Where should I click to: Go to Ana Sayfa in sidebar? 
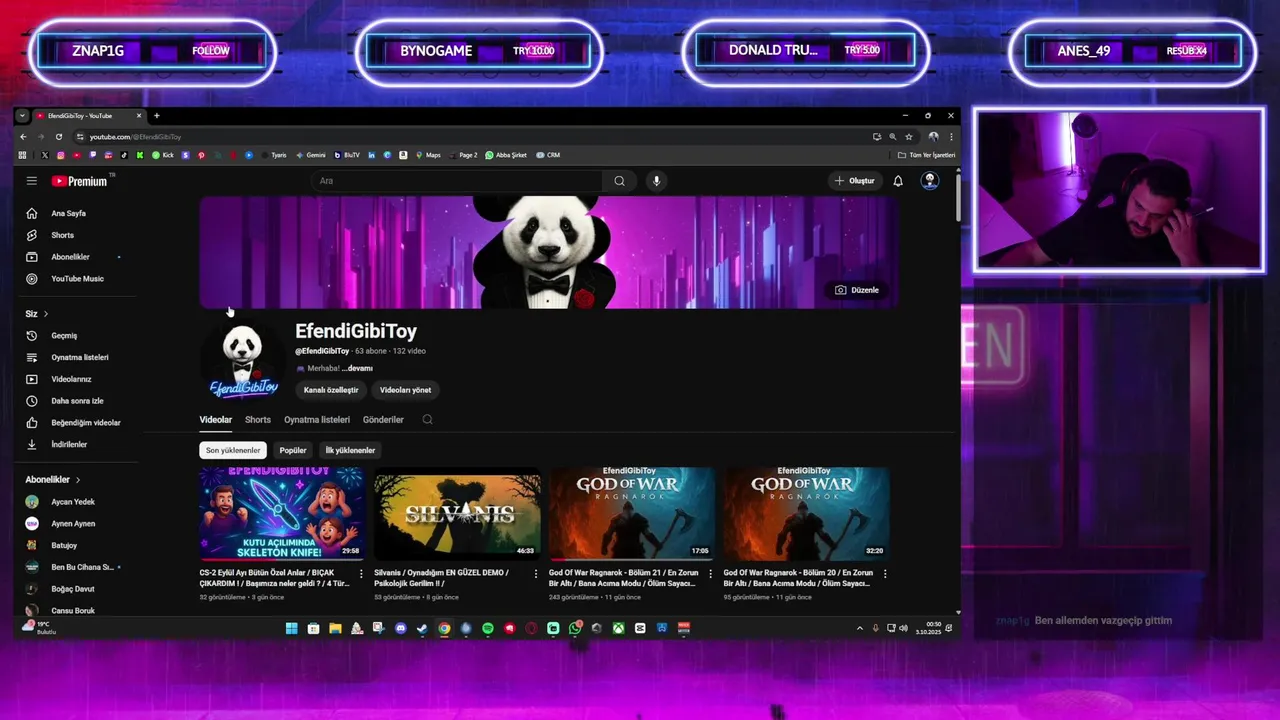pos(69,213)
